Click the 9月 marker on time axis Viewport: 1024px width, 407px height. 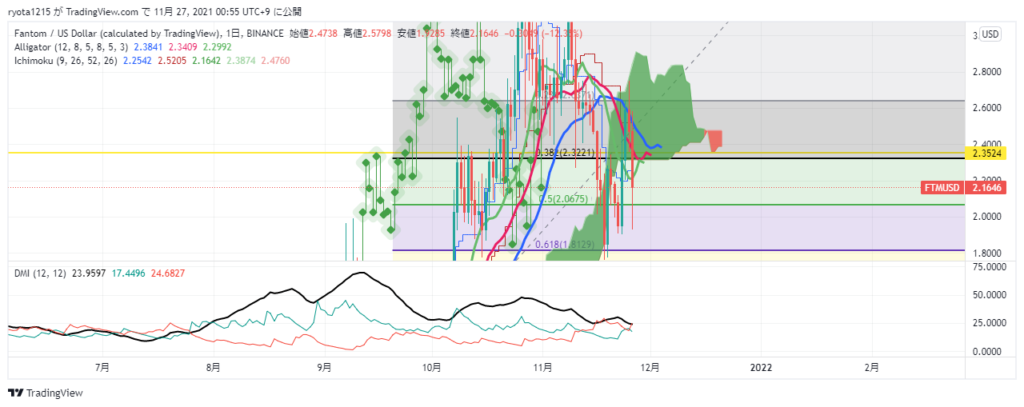click(323, 367)
